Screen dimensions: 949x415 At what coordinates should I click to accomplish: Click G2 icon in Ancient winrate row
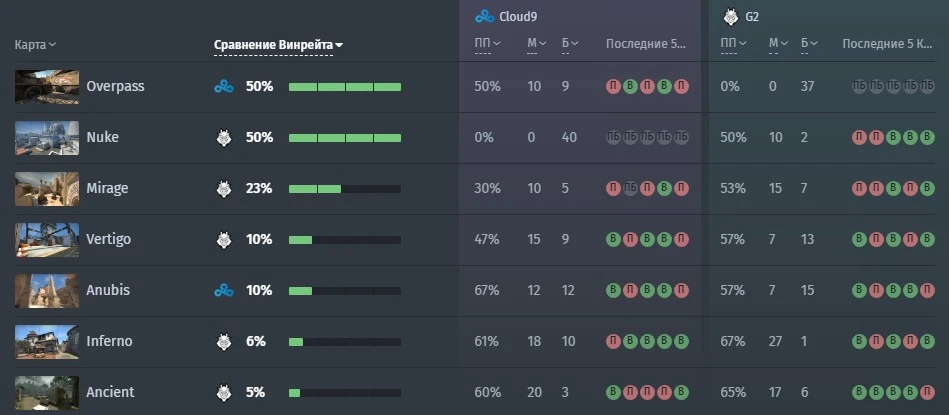point(223,392)
